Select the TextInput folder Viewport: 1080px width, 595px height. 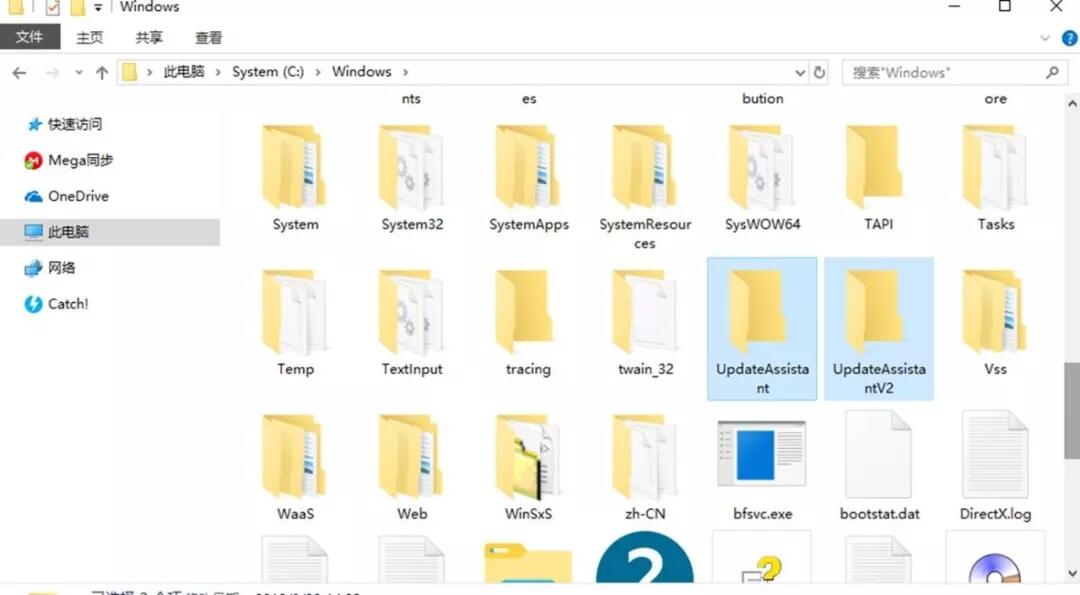tap(412, 324)
